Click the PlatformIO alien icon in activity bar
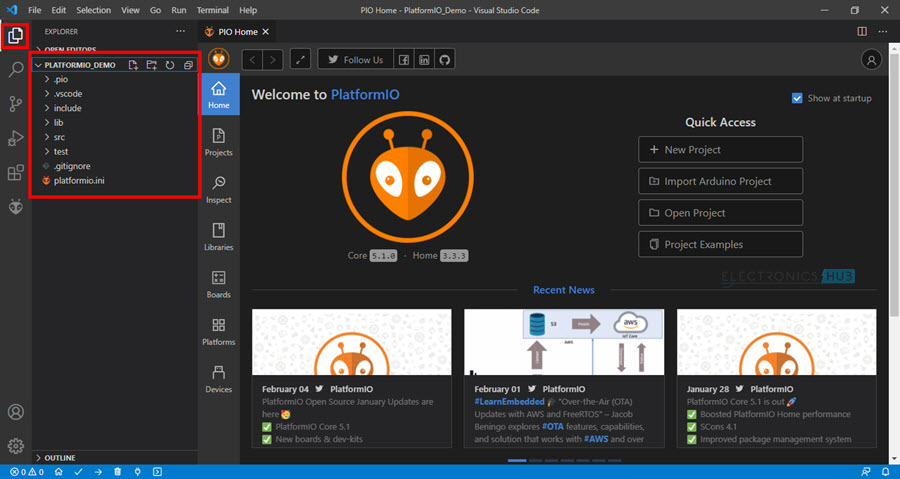This screenshot has width=900, height=479. [15, 206]
